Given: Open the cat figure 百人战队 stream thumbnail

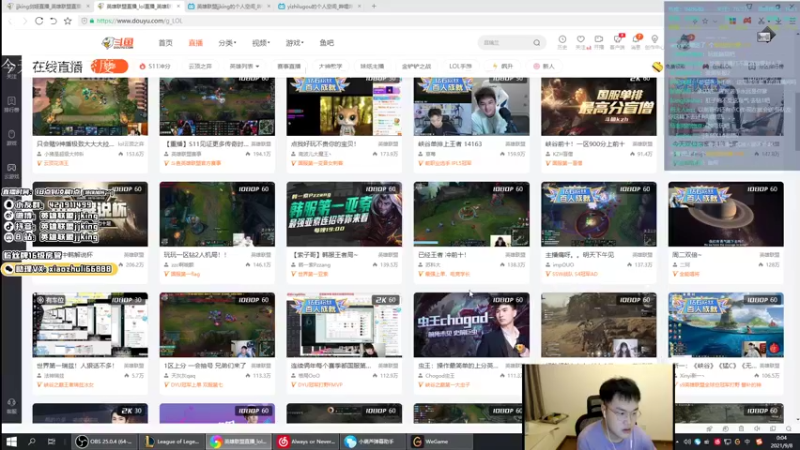Looking at the screenshot, I should click(344, 106).
